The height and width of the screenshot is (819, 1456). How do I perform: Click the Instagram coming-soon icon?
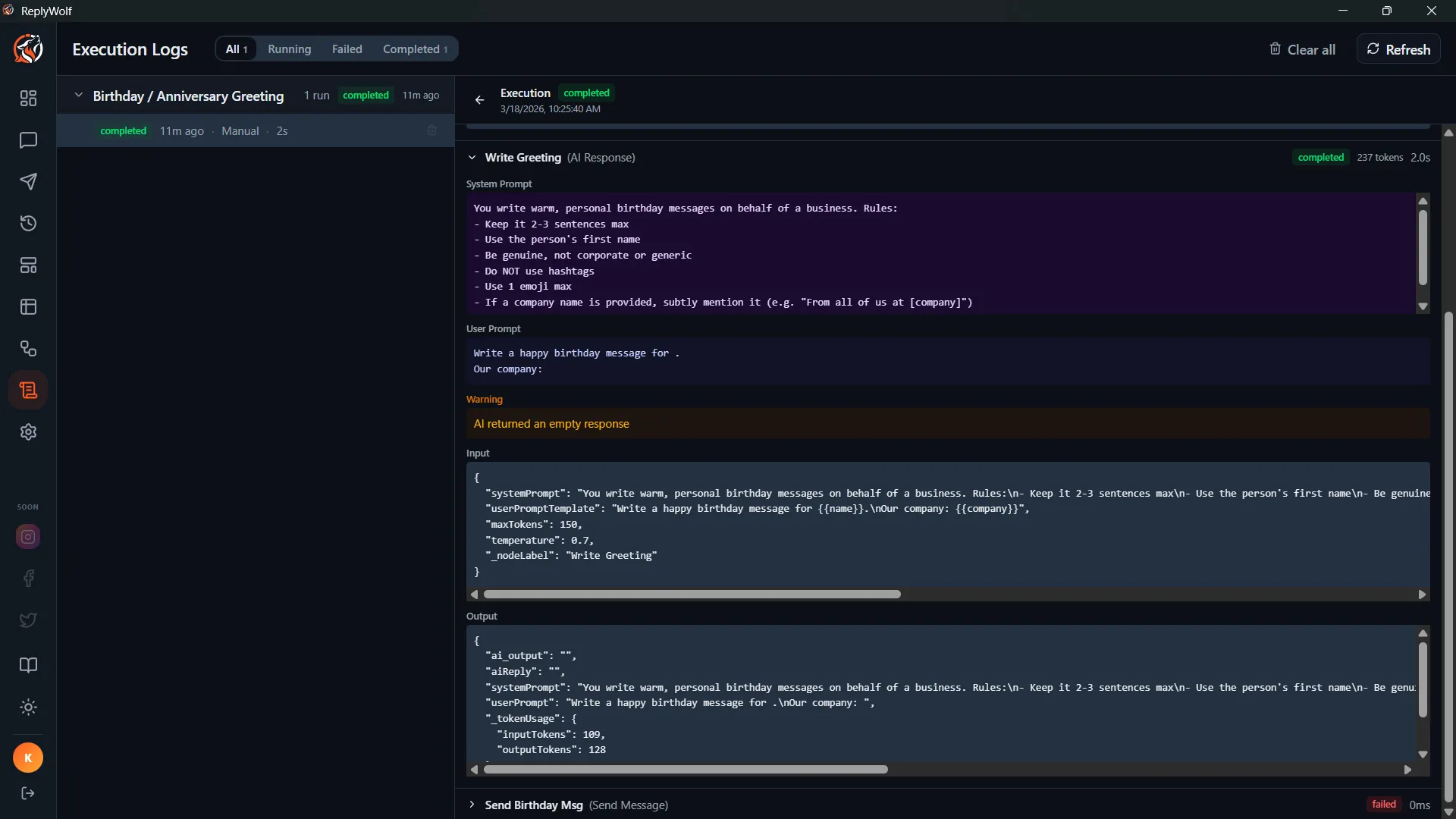[x=28, y=537]
